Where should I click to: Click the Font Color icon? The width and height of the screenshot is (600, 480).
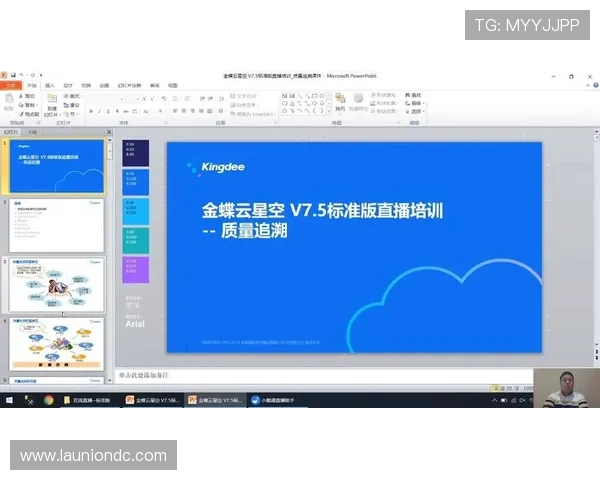tap(160, 111)
